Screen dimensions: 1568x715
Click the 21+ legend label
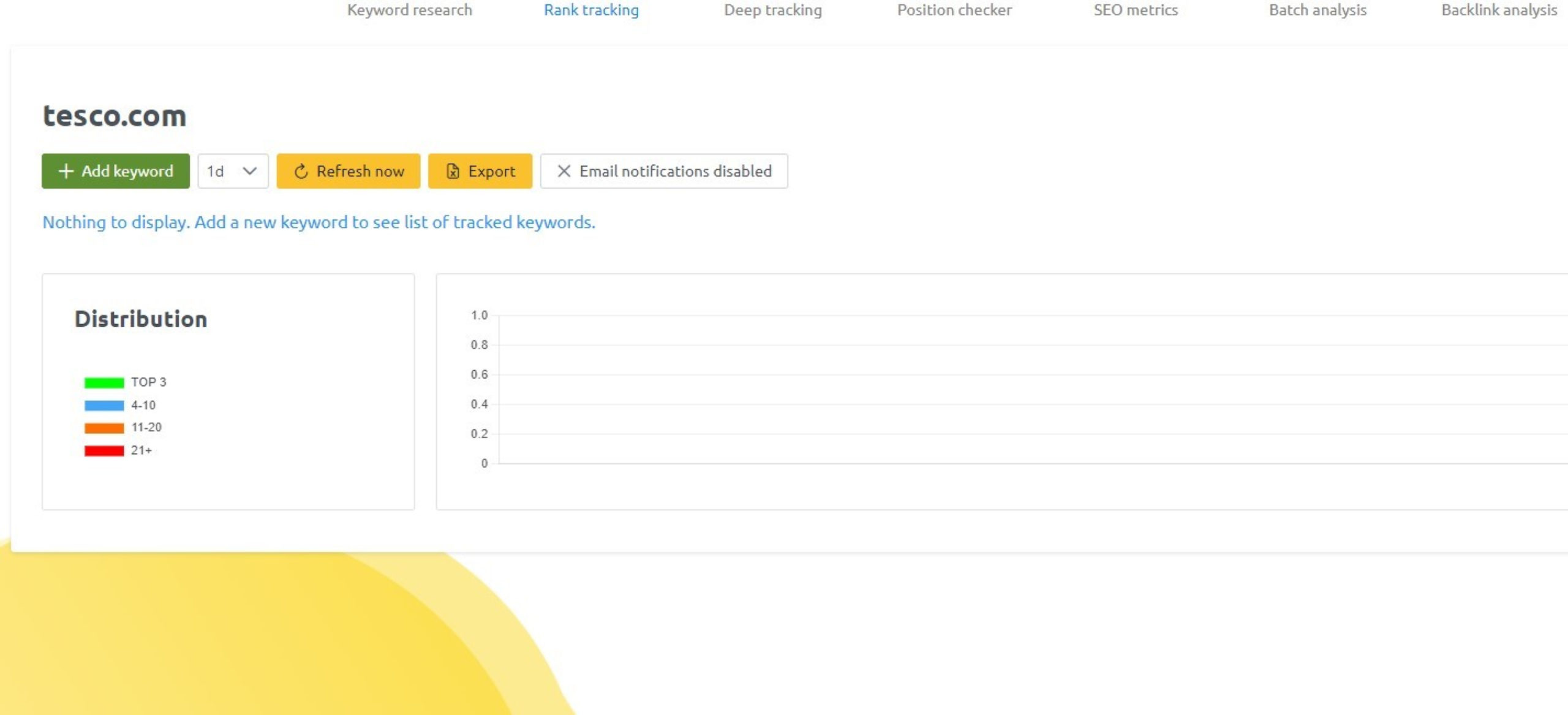[x=141, y=450]
